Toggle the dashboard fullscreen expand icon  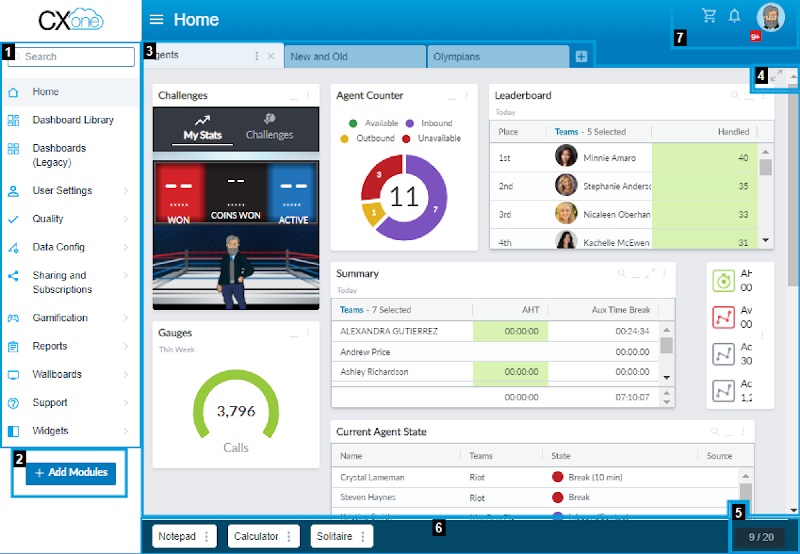point(779,75)
